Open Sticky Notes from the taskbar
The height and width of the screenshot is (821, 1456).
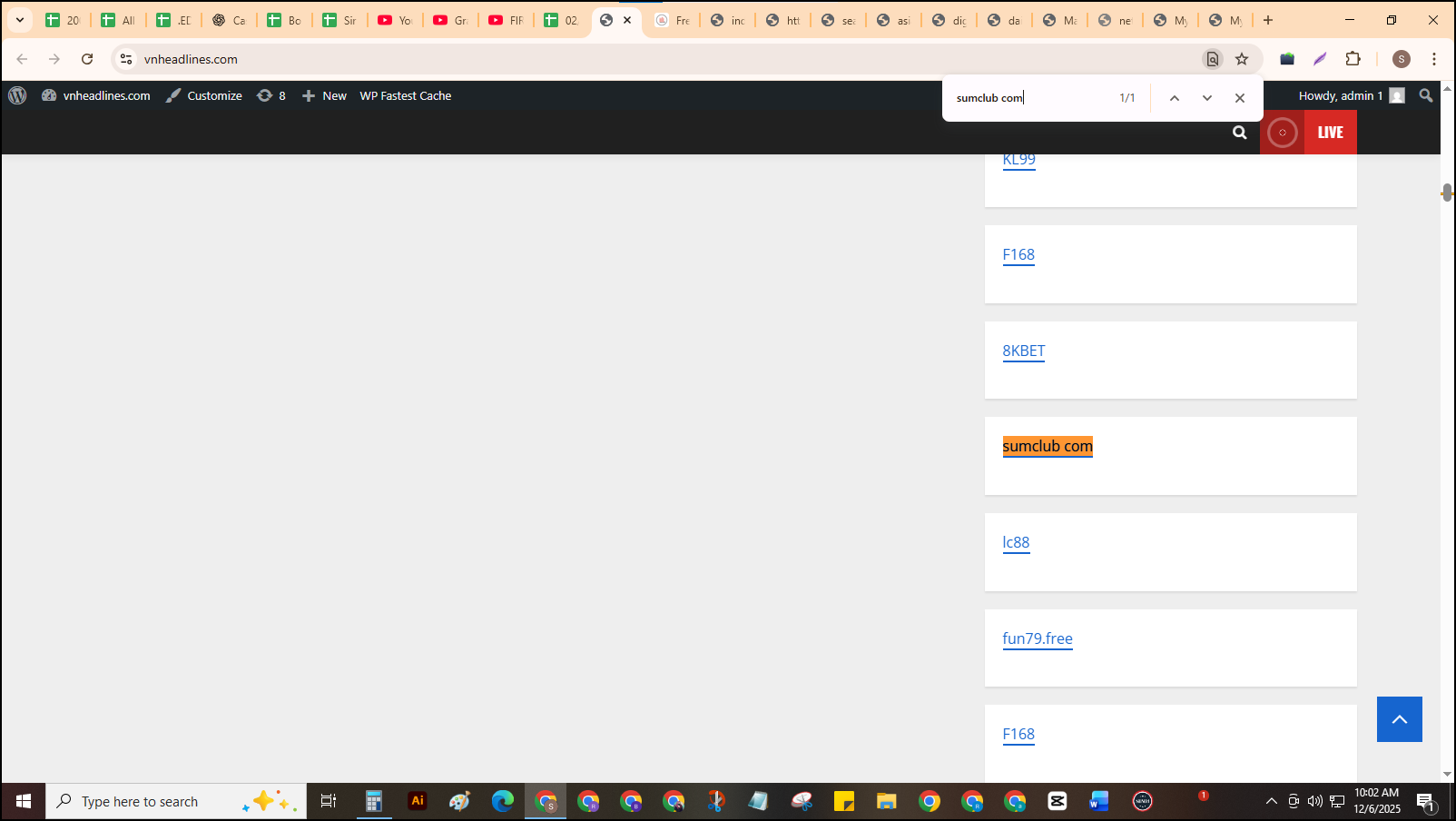click(x=844, y=801)
